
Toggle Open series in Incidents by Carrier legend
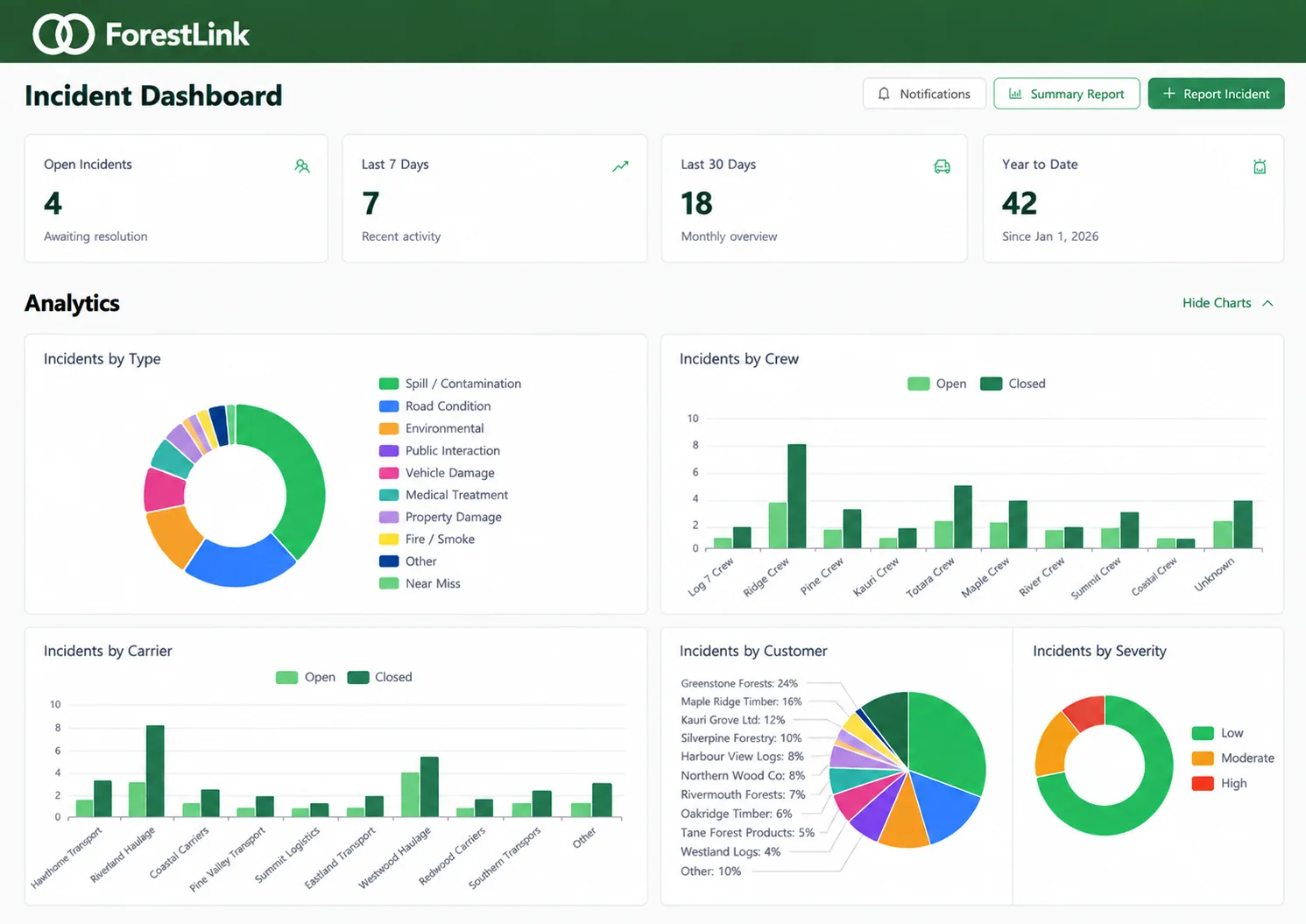tap(306, 677)
